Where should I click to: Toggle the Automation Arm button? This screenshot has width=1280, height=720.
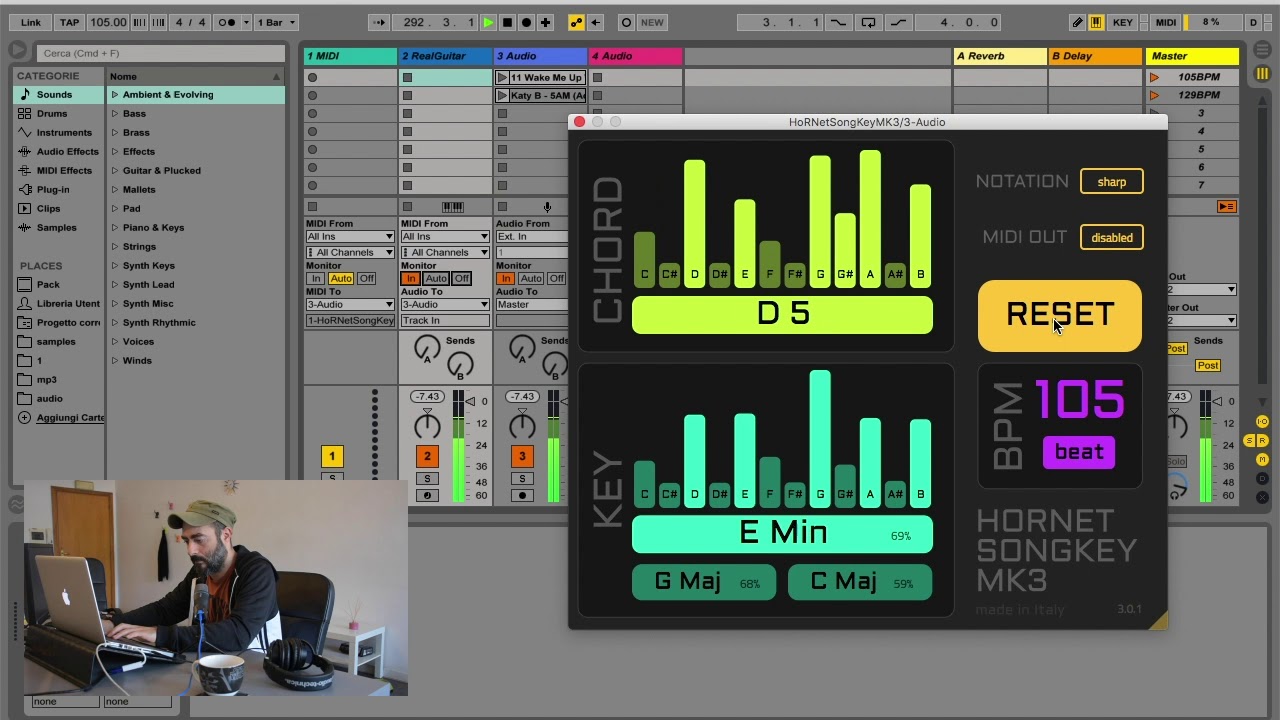pos(576,22)
